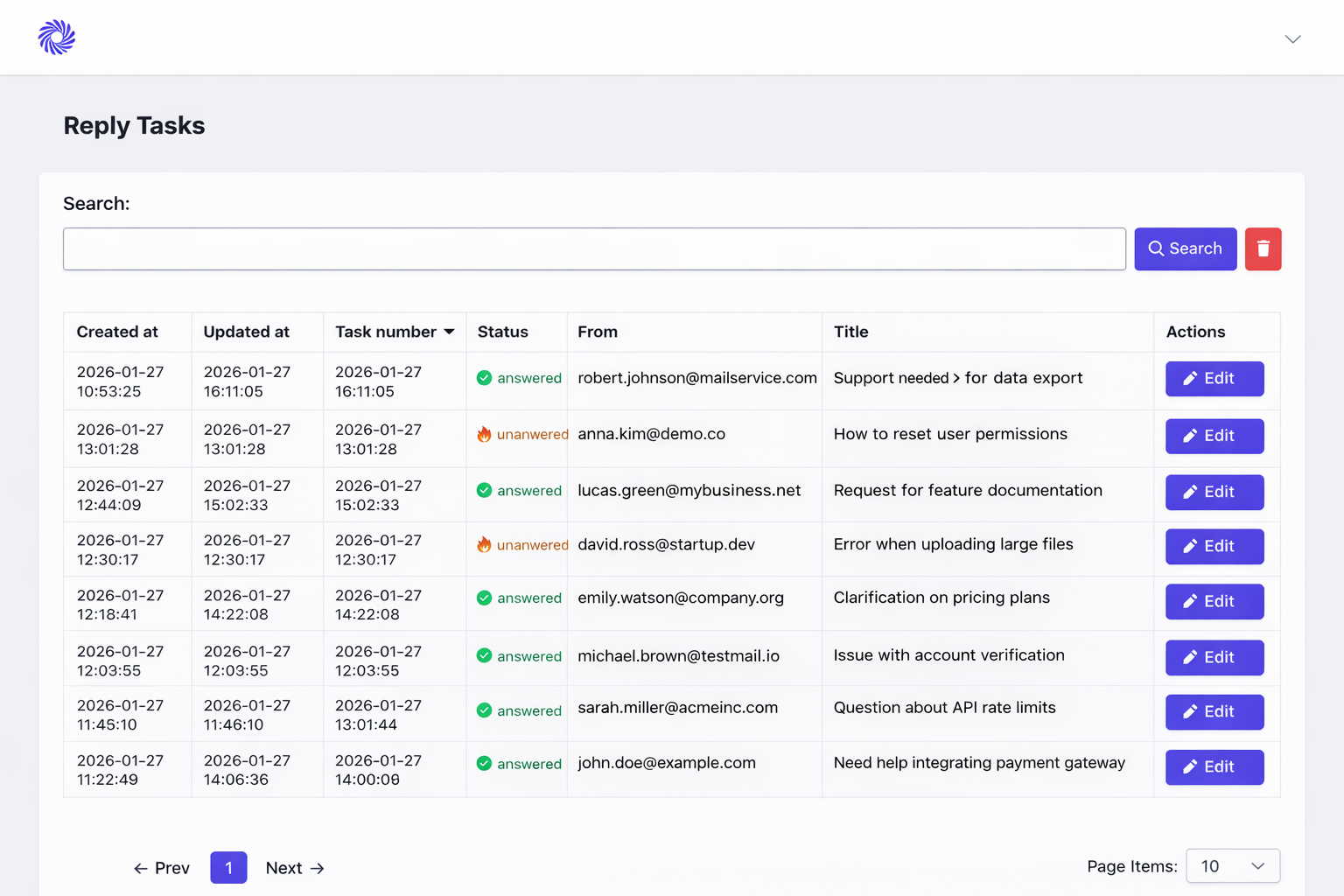
Task: Click the Created at column header
Action: [117, 332]
